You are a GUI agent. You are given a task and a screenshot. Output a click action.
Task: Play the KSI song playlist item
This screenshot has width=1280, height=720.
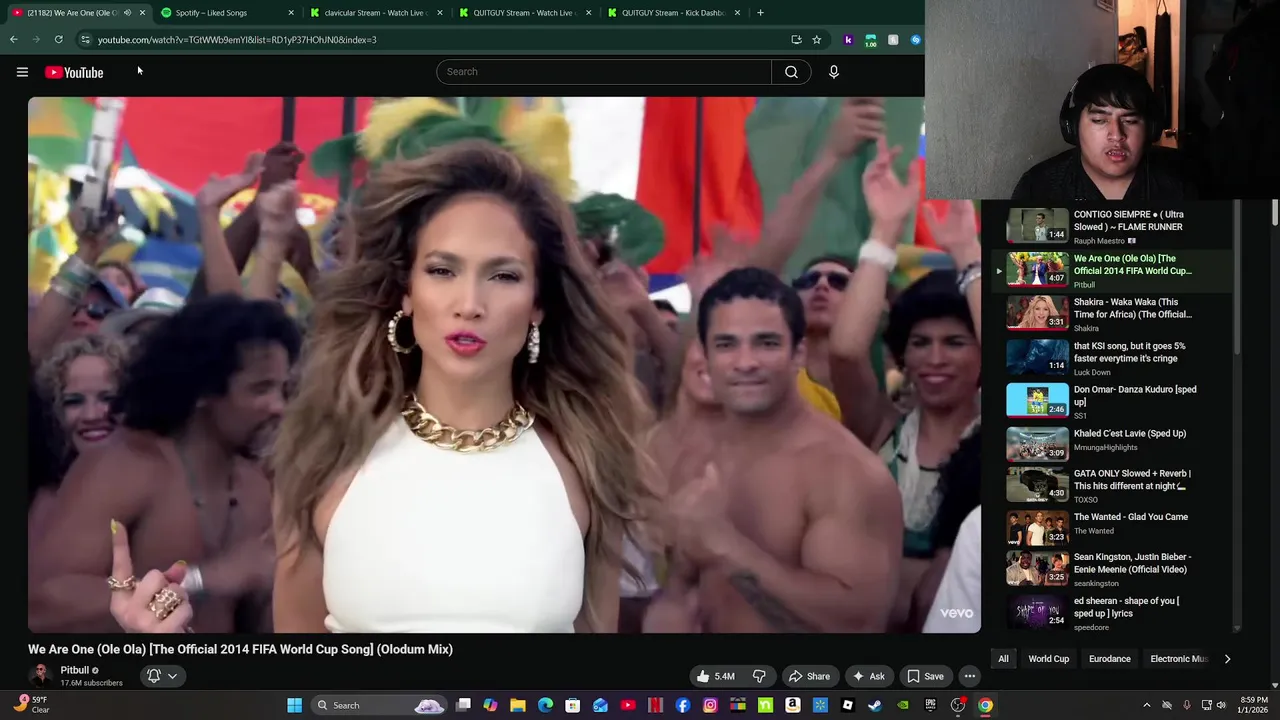pos(1112,357)
